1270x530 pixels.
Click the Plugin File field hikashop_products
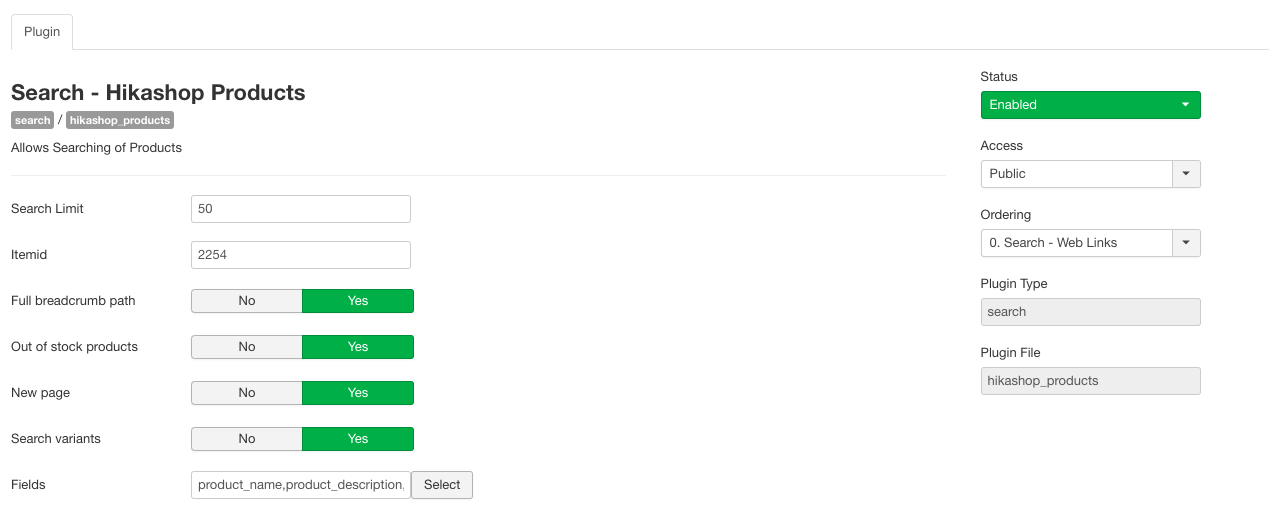tap(1090, 381)
